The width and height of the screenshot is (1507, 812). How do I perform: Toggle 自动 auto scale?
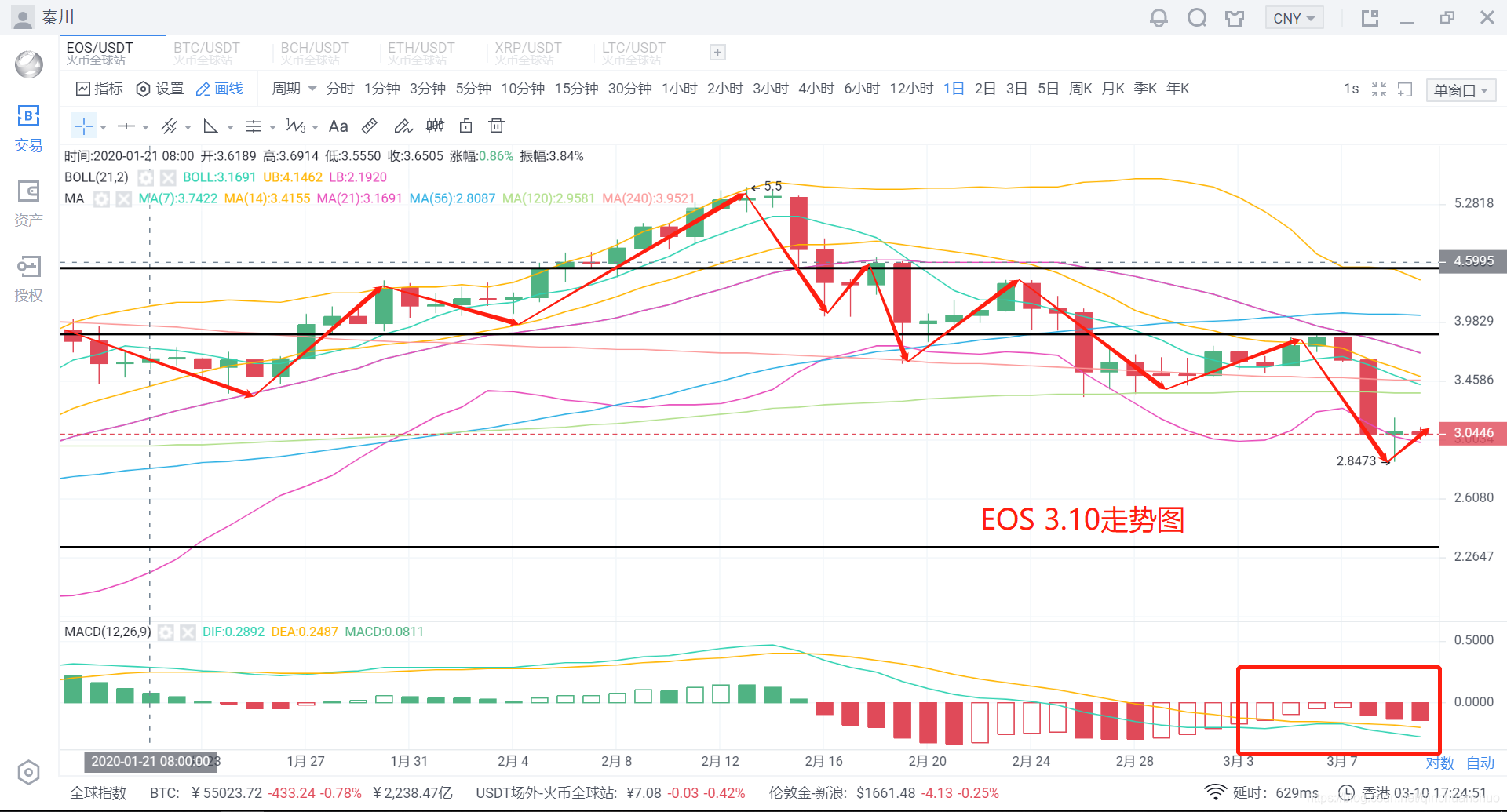point(1480,763)
